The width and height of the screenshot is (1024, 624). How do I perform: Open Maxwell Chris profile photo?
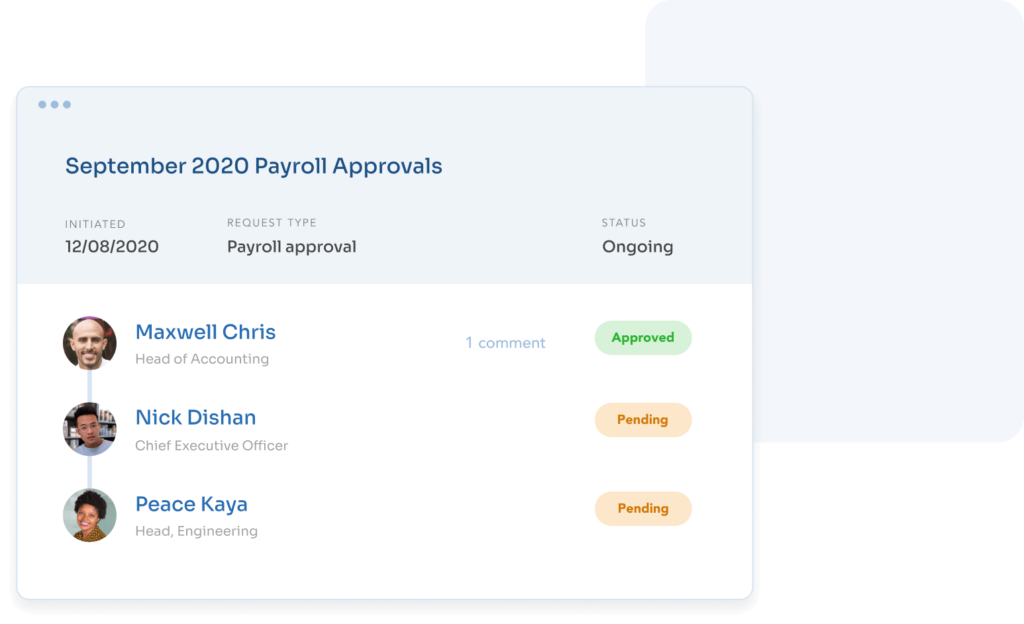click(x=89, y=343)
